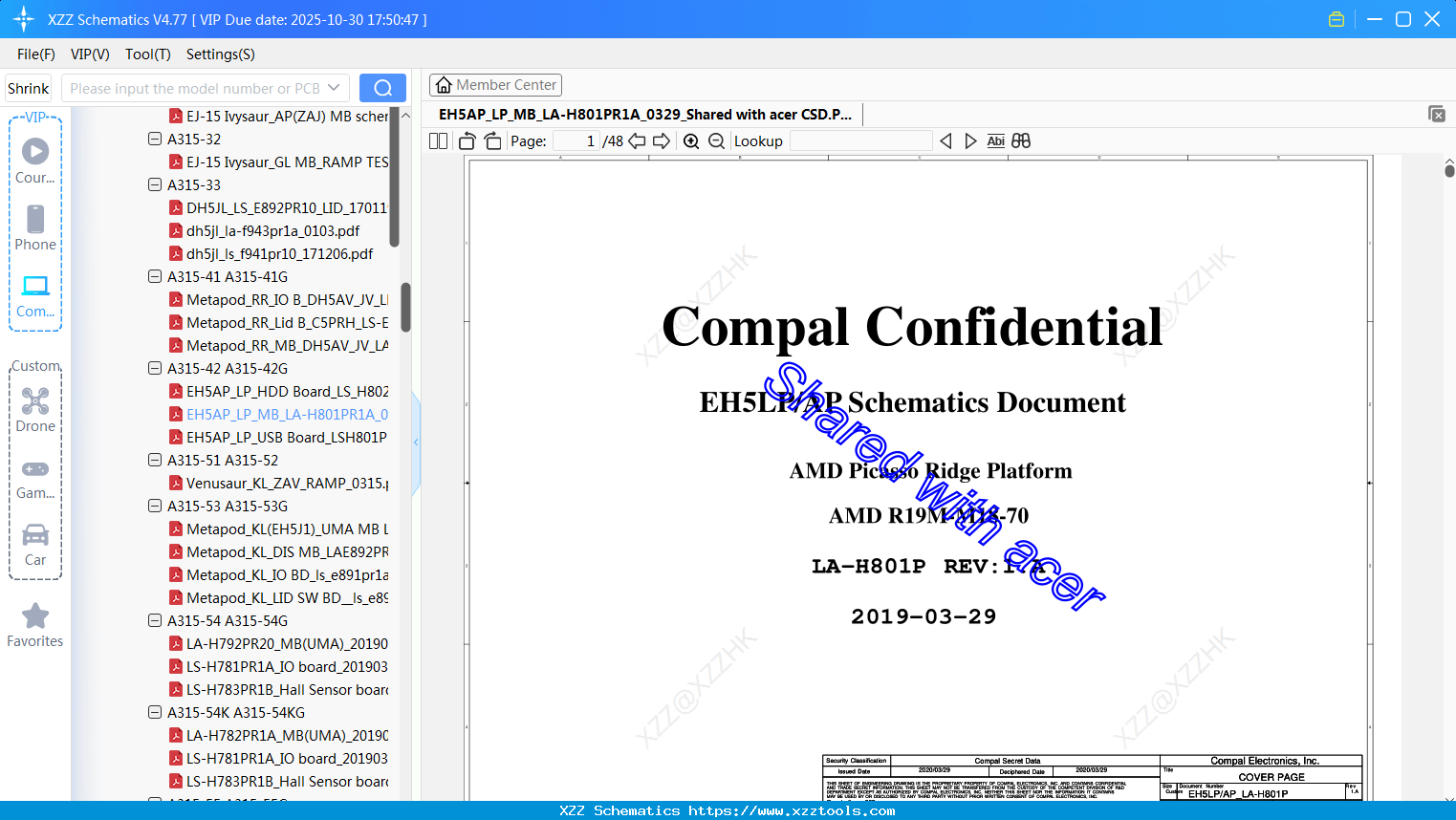Screen dimensions: 1456x820
Task: Click the binoculars search icon
Action: click(x=1021, y=141)
